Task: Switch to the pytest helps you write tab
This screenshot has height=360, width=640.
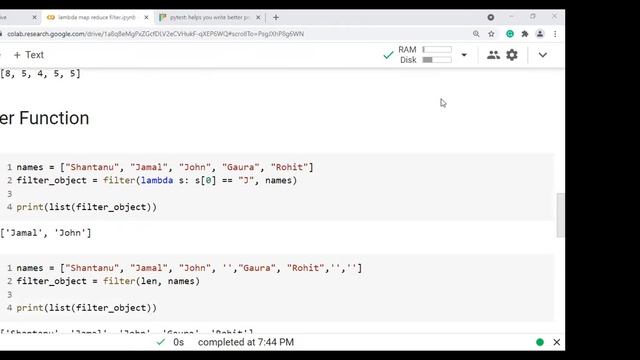Action: click(x=209, y=18)
